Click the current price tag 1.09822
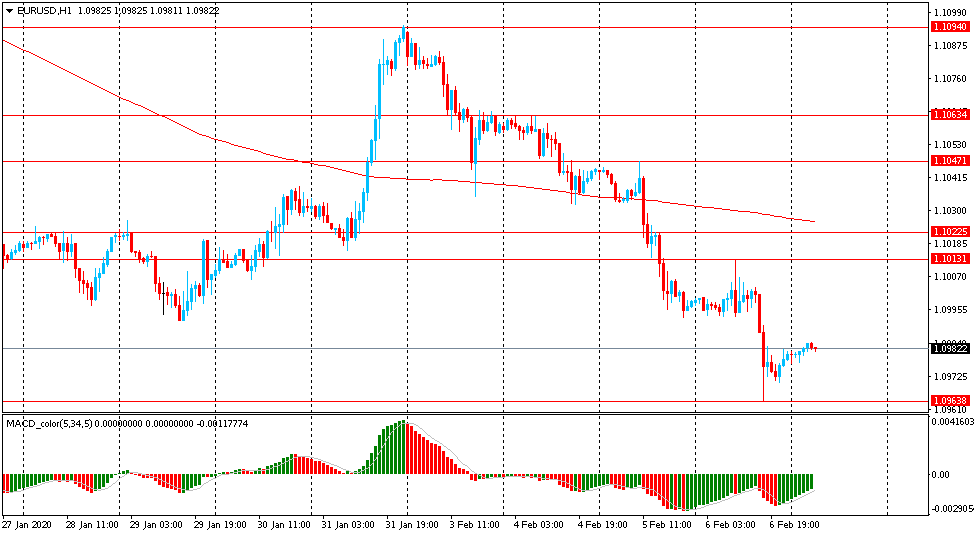The height and width of the screenshot is (536, 974). [949, 348]
